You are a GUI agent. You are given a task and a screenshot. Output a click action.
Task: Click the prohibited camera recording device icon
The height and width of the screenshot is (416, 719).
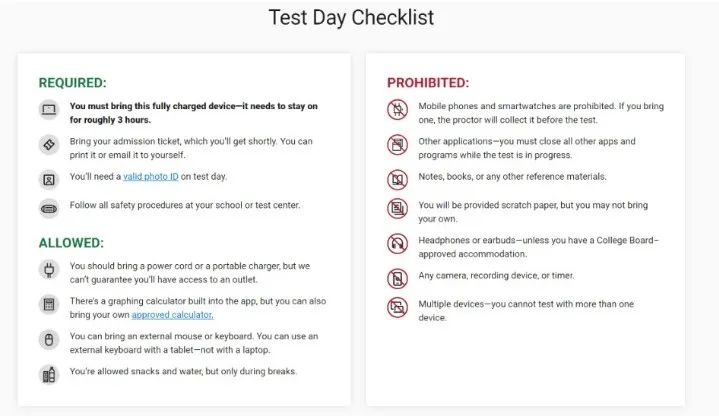tap(398, 279)
